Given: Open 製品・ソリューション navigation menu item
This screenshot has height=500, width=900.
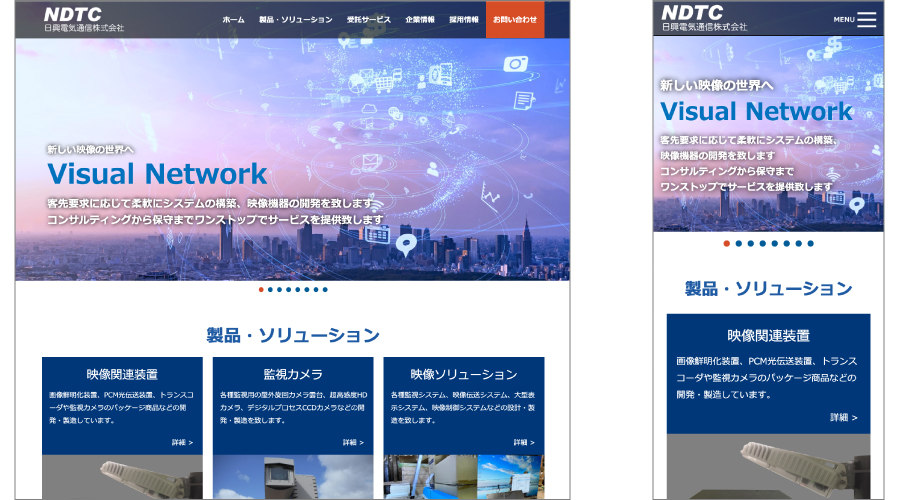Looking at the screenshot, I should (x=296, y=20).
